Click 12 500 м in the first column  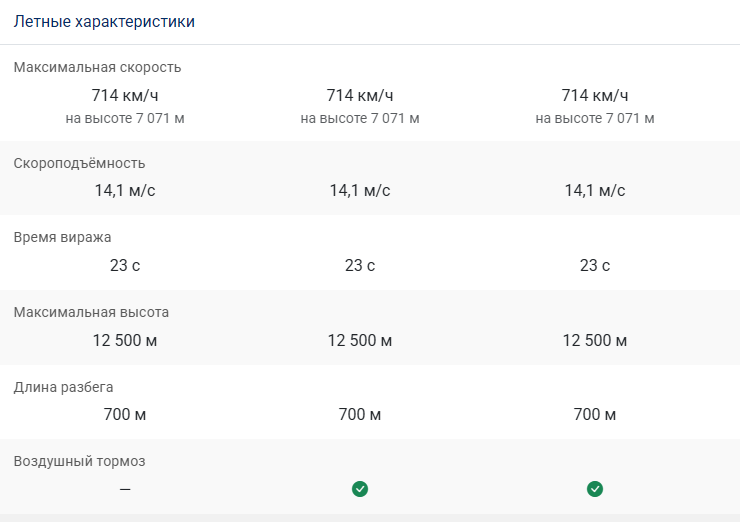tap(125, 340)
